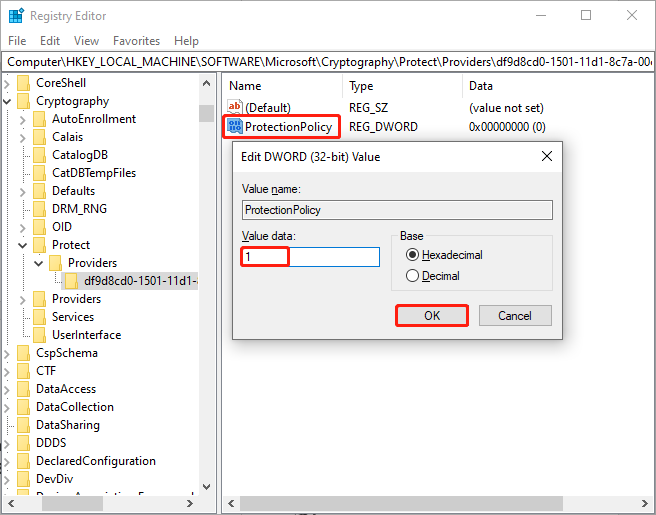Expand the Calais key
Image resolution: width=656 pixels, height=515 pixels.
click(x=23, y=138)
